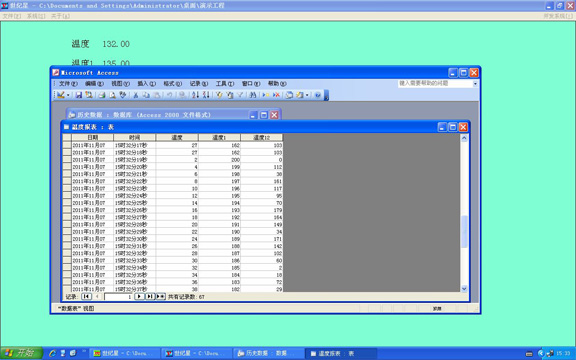Select the row selector for 15时32分17秒 row
Viewport: 576px width, 360px height.
pyautogui.click(x=67, y=145)
